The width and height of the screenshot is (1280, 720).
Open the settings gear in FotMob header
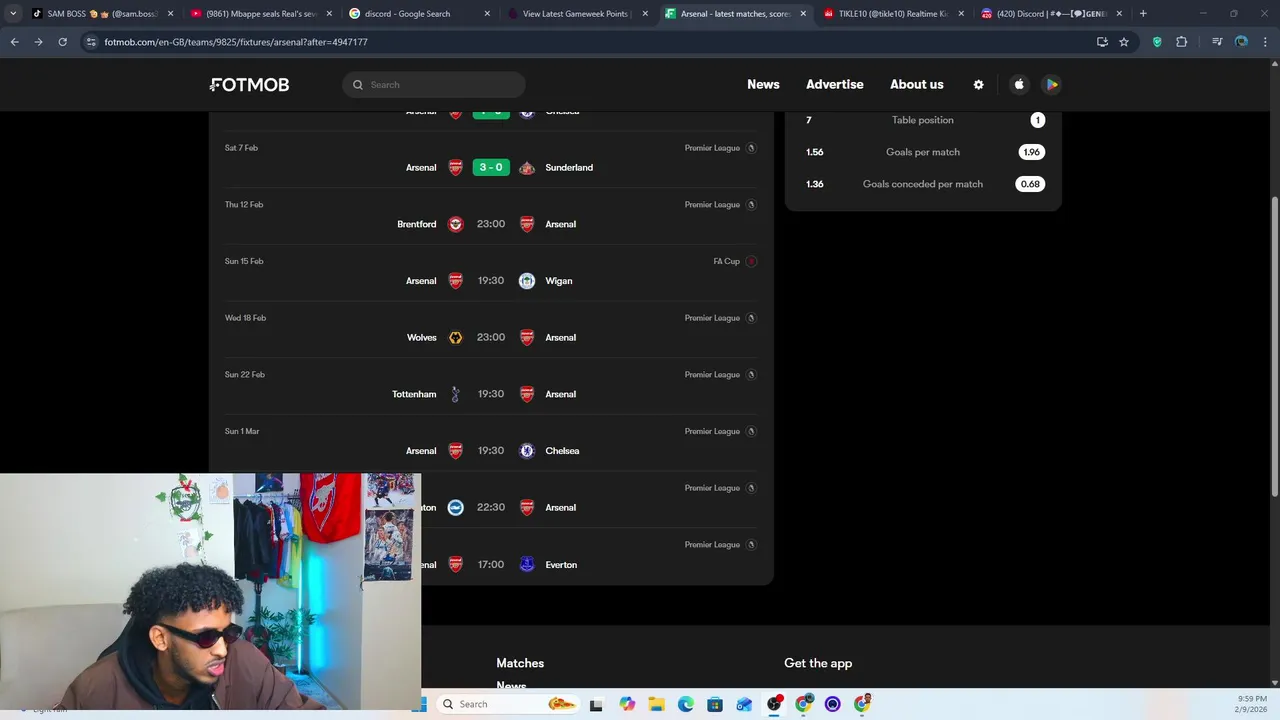pyautogui.click(x=978, y=85)
